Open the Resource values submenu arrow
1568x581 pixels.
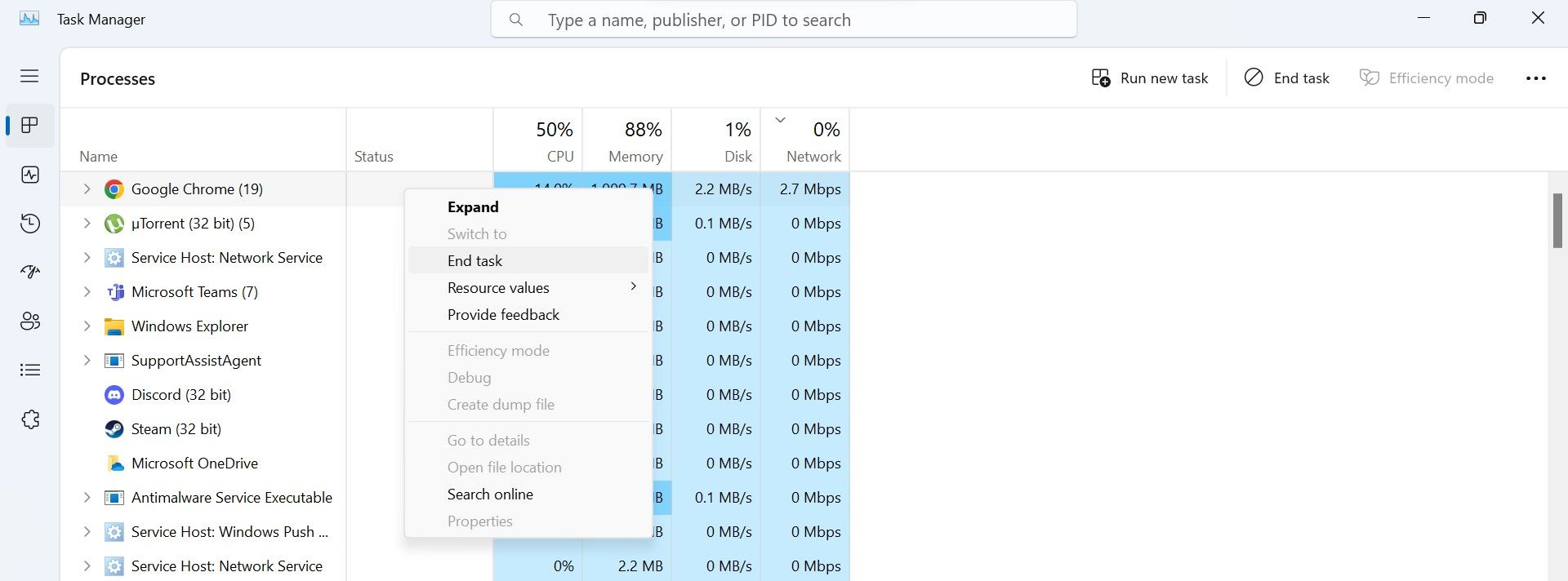[x=633, y=286]
